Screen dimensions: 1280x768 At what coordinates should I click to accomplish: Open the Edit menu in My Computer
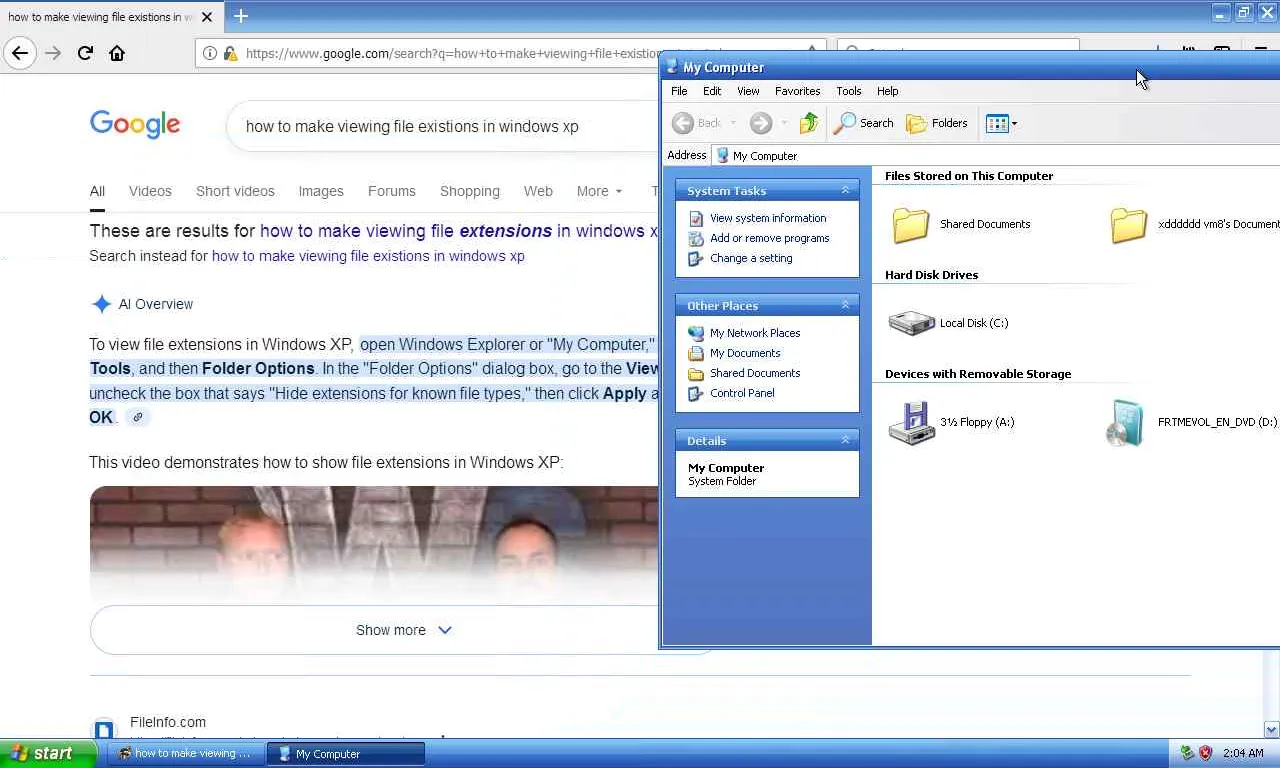712,91
